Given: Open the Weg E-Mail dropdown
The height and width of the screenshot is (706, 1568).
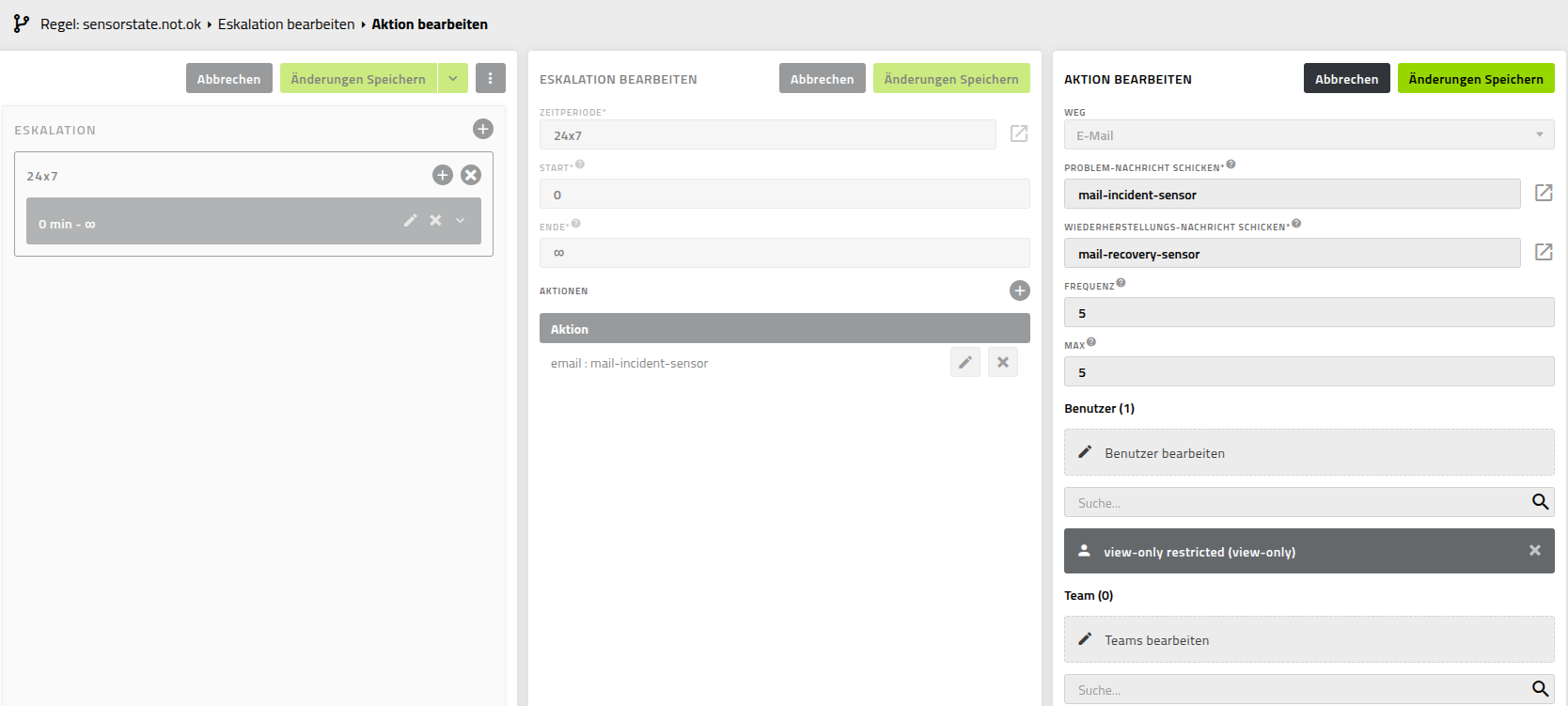Looking at the screenshot, I should [1308, 135].
